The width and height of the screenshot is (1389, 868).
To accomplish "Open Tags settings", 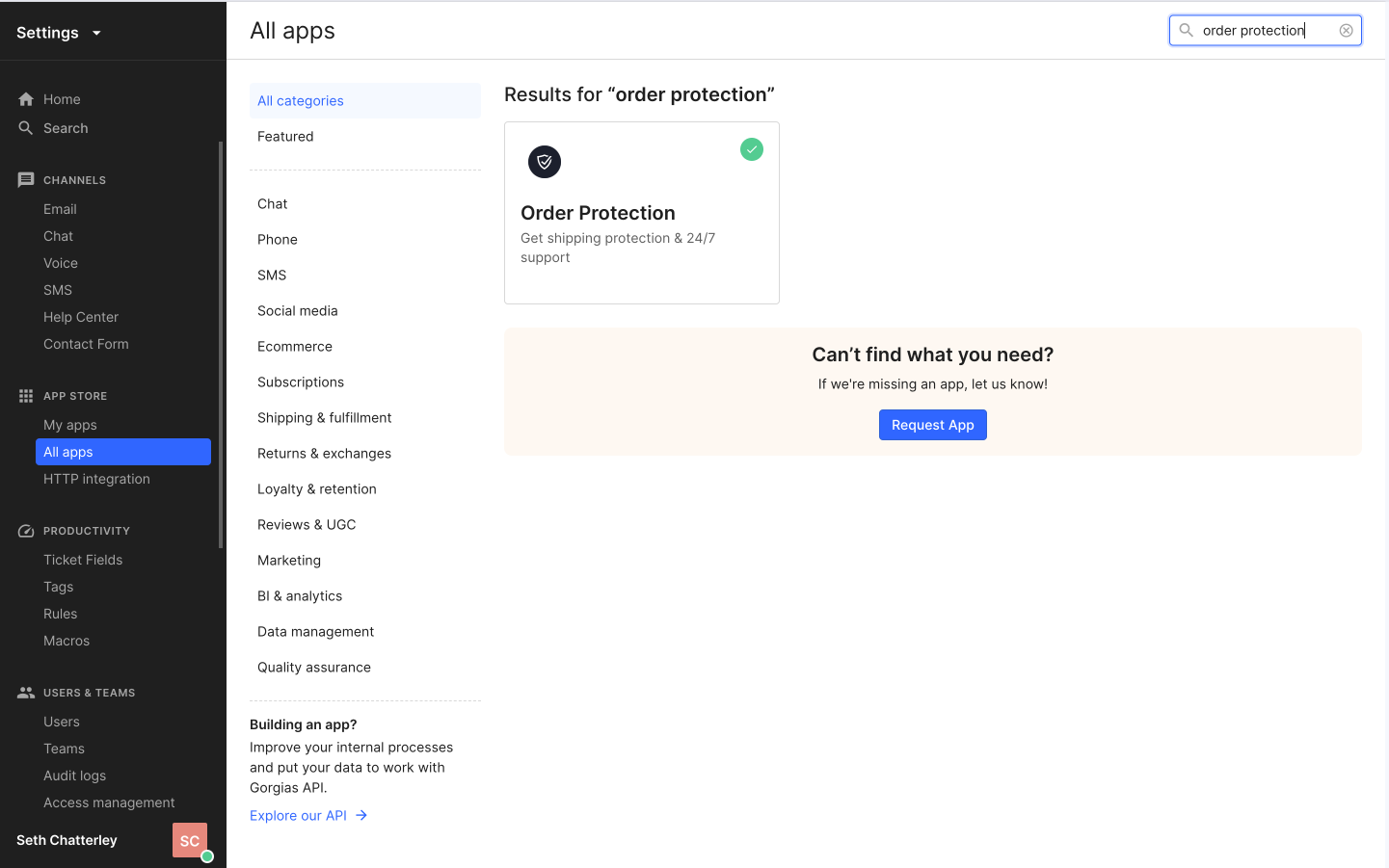I will click(x=59, y=587).
